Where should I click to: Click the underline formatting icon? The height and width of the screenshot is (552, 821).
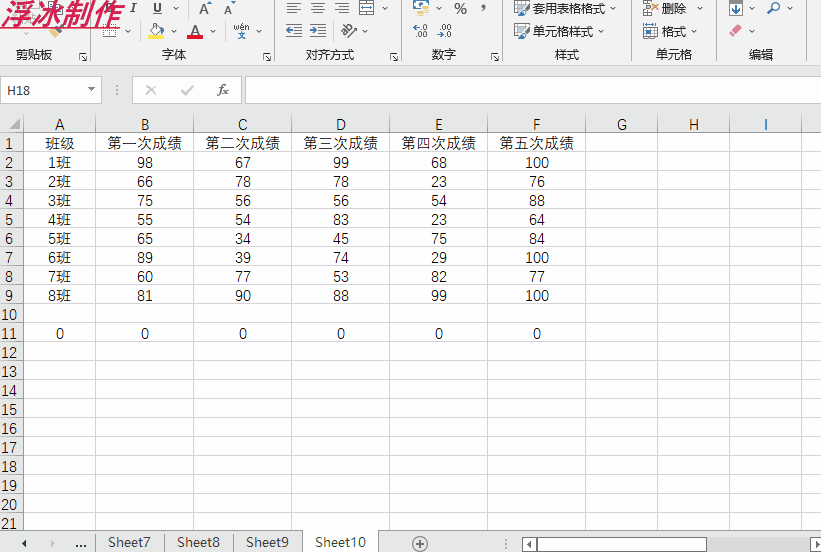click(x=157, y=8)
